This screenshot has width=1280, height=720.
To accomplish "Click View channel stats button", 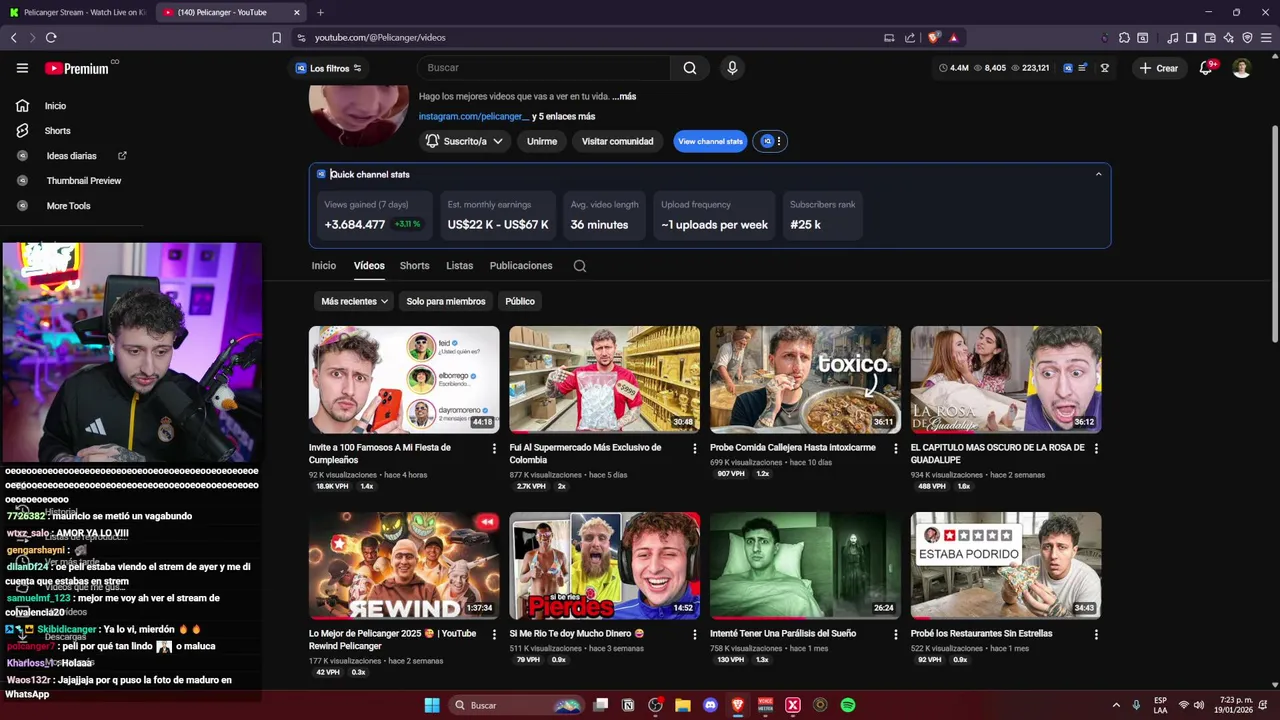I will (x=710, y=141).
